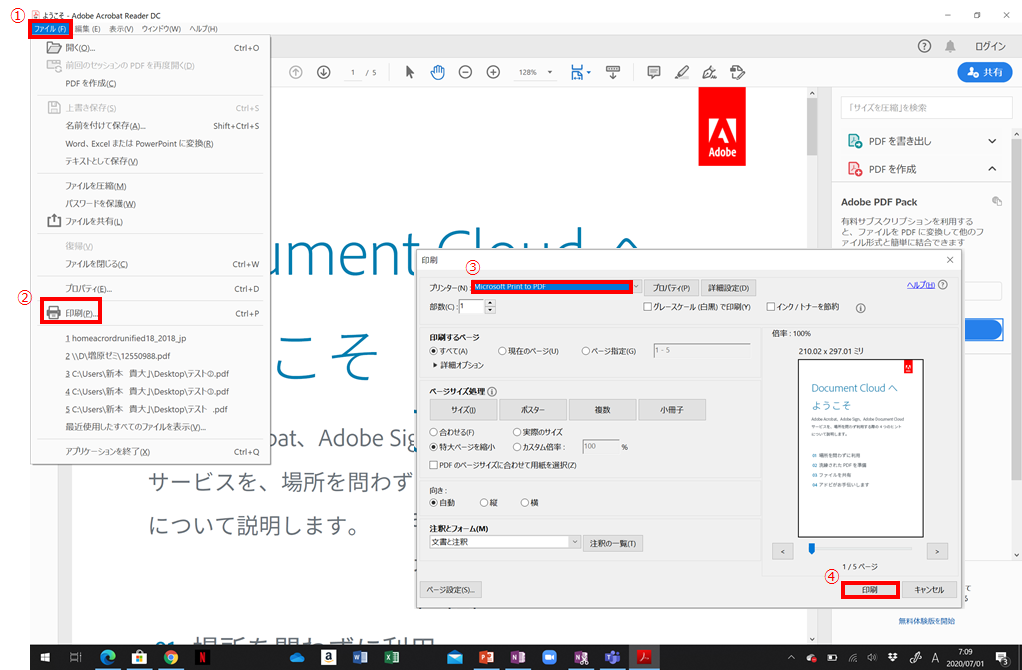This screenshot has width=1022, height=670.
Task: Click the info icon next to ページサイズ処理
Action: tap(492, 392)
